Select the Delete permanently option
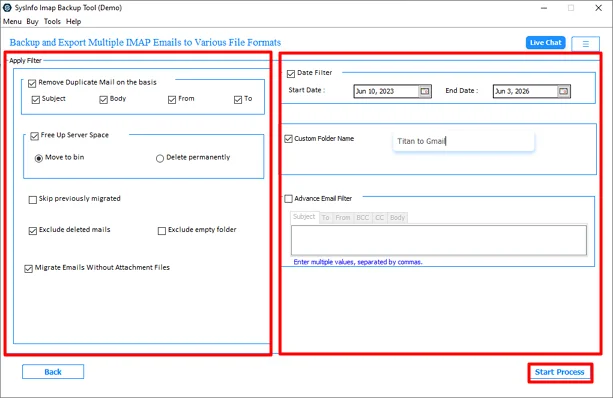613x398 pixels. (x=160, y=158)
